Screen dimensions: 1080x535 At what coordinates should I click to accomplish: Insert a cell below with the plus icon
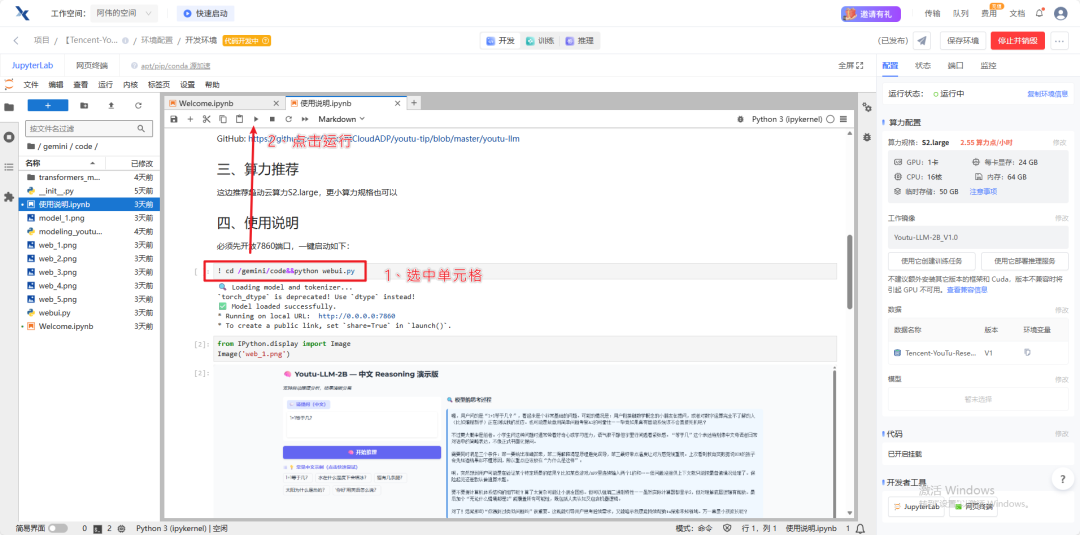pyautogui.click(x=190, y=119)
